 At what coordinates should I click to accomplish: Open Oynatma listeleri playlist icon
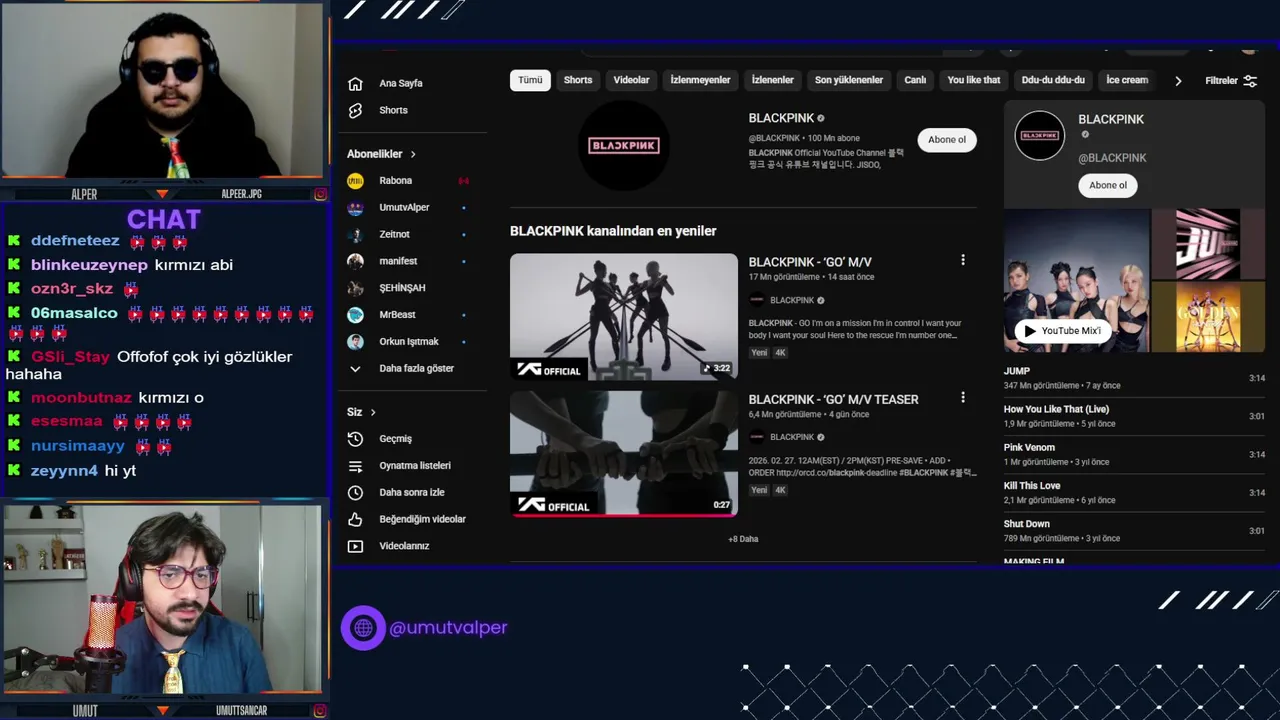point(355,466)
